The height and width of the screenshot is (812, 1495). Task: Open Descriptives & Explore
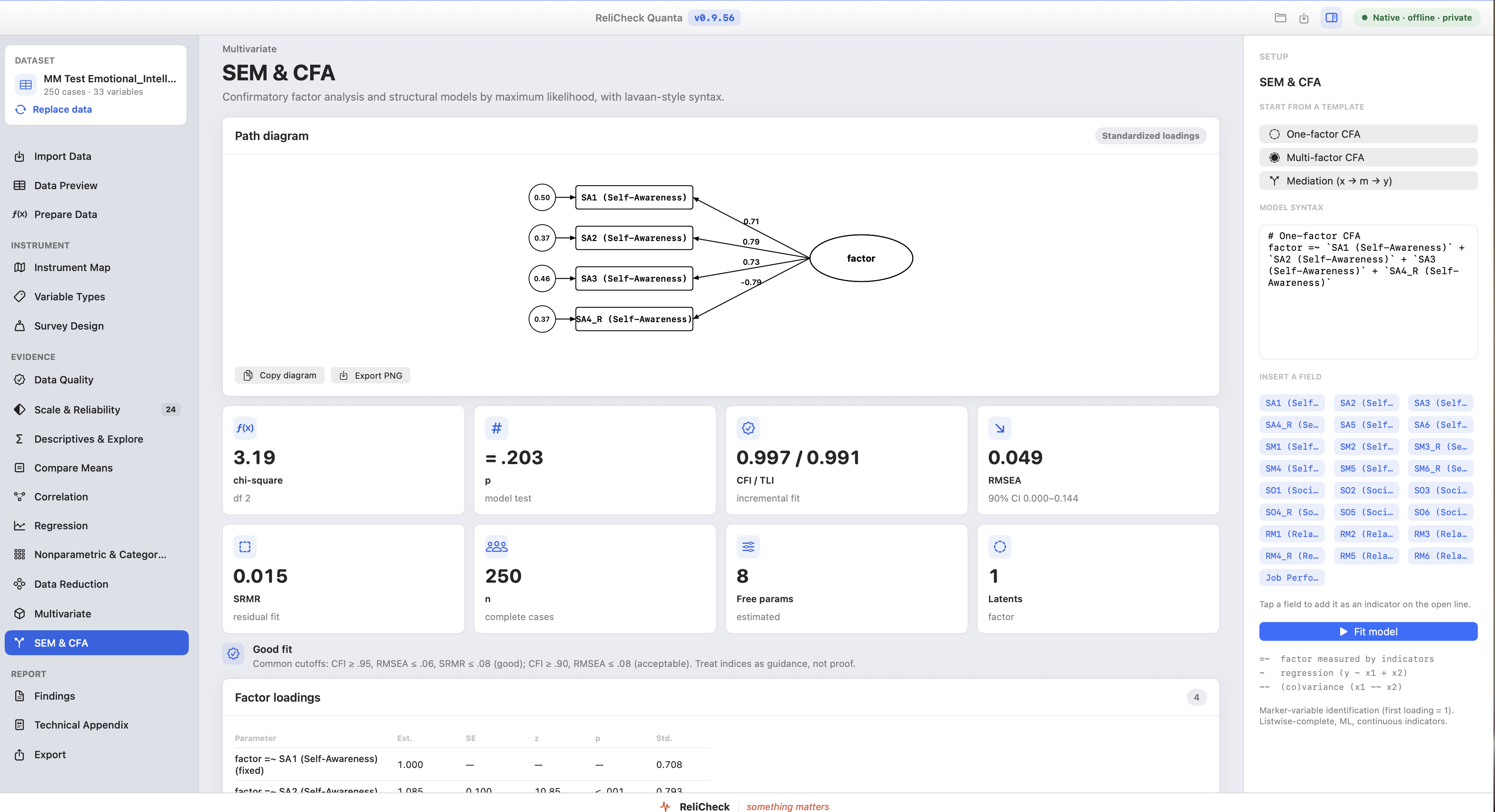click(96, 439)
